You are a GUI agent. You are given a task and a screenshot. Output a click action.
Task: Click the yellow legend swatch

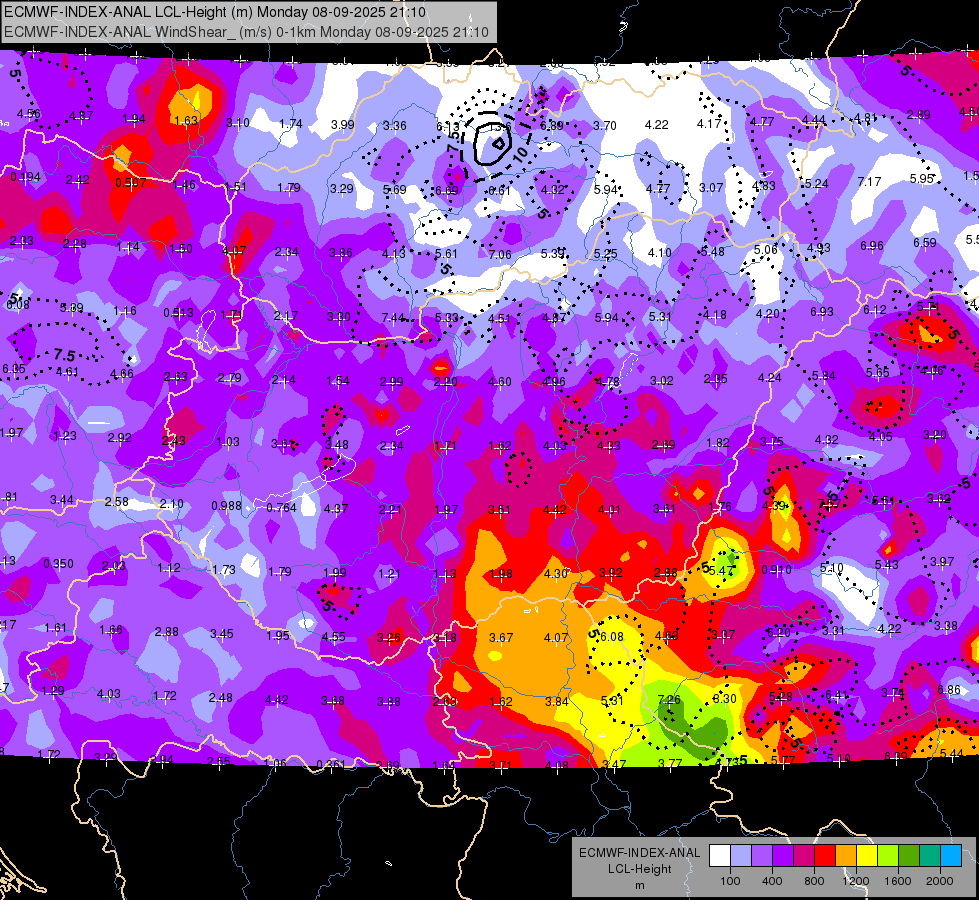coord(867,856)
